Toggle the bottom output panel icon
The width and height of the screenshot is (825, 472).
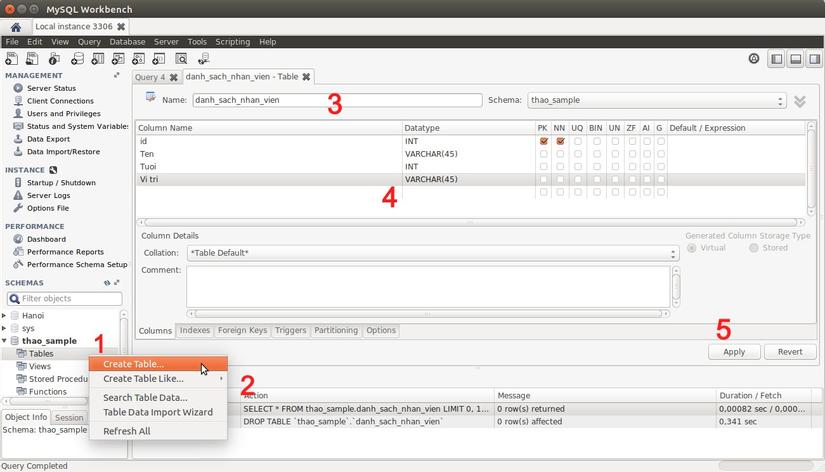pos(796,59)
